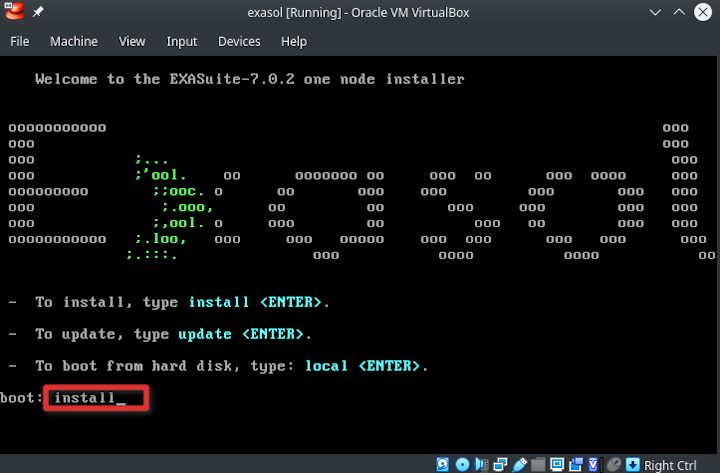Click the optical disc status icon

tap(462, 464)
